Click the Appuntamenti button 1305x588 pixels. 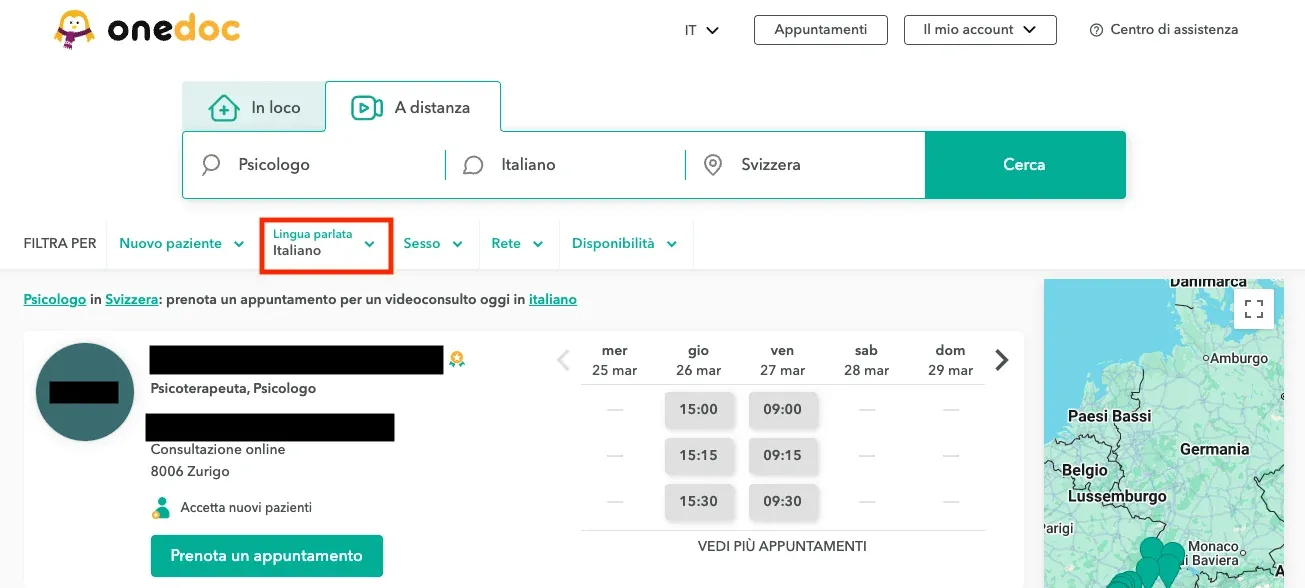tap(821, 30)
